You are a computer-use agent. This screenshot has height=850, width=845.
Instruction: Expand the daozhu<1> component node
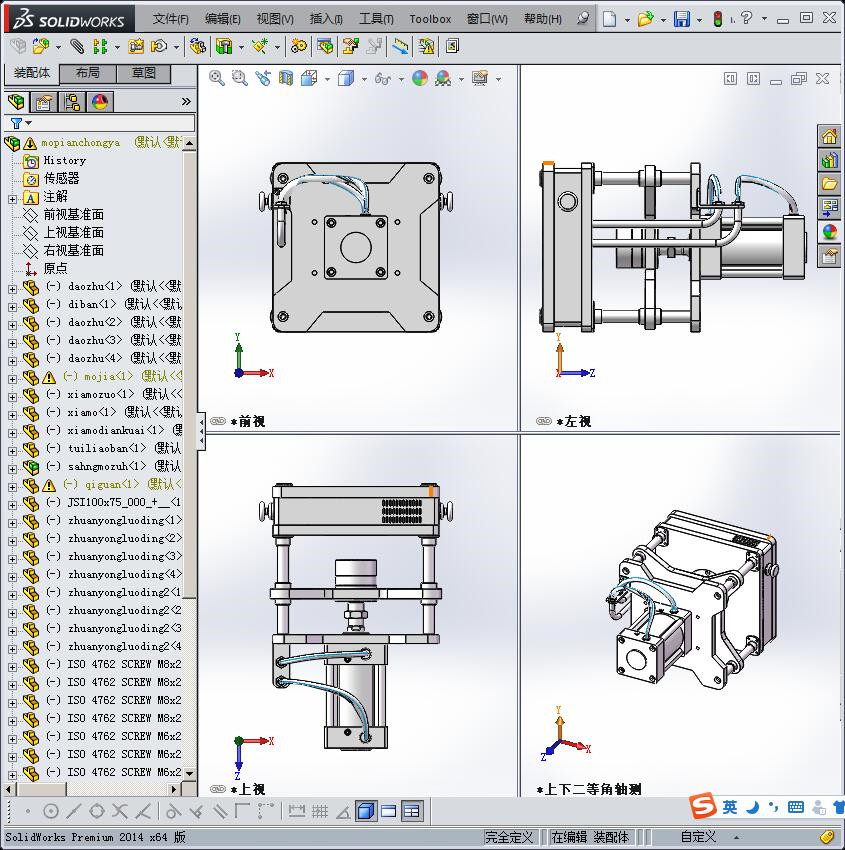tap(12, 289)
